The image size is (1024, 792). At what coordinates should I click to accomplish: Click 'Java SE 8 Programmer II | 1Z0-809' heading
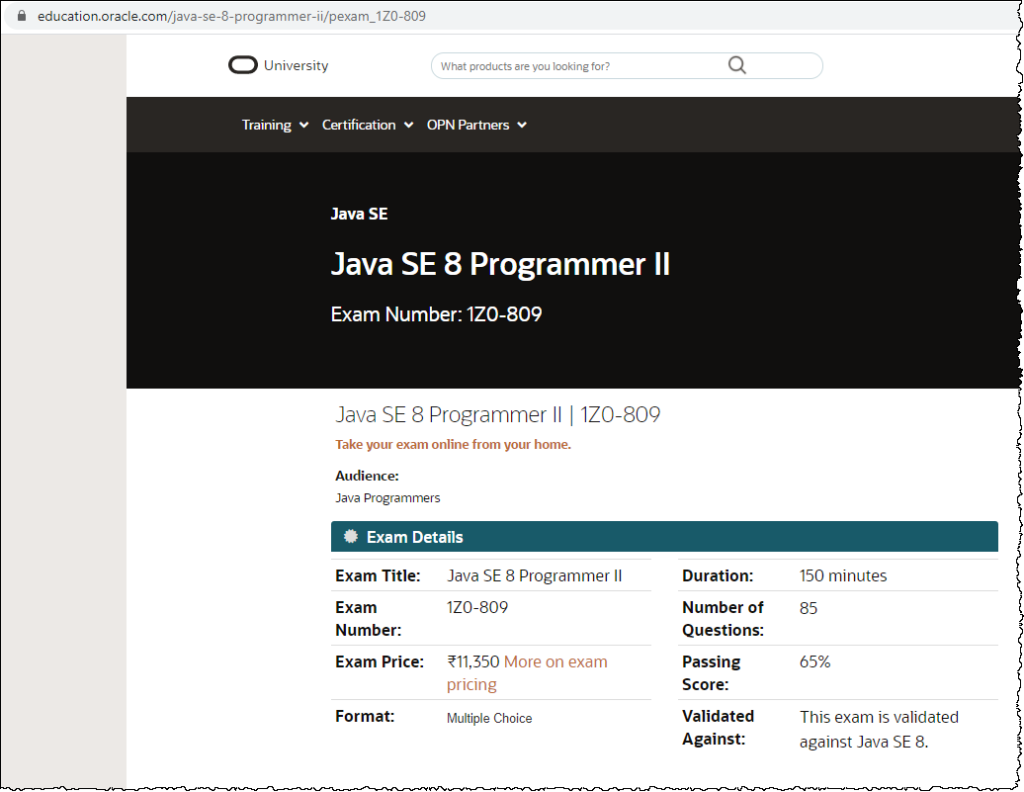pos(498,415)
